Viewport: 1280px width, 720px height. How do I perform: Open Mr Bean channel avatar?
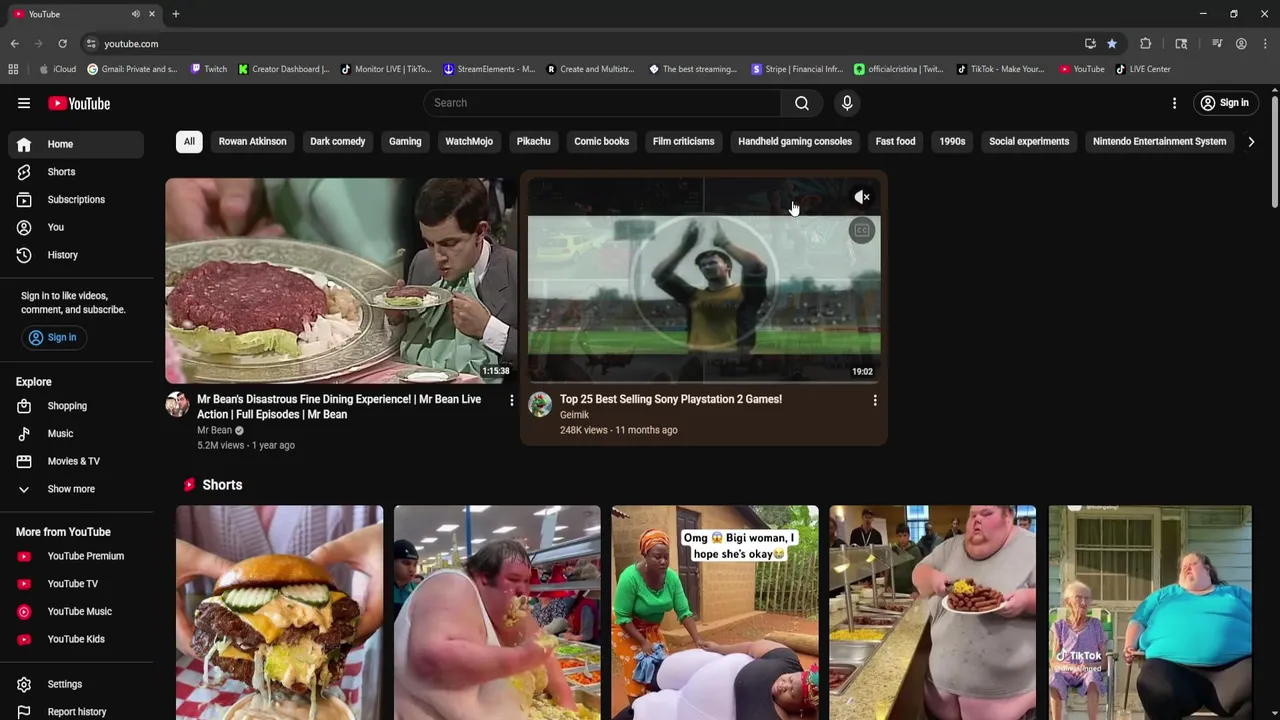[x=177, y=404]
